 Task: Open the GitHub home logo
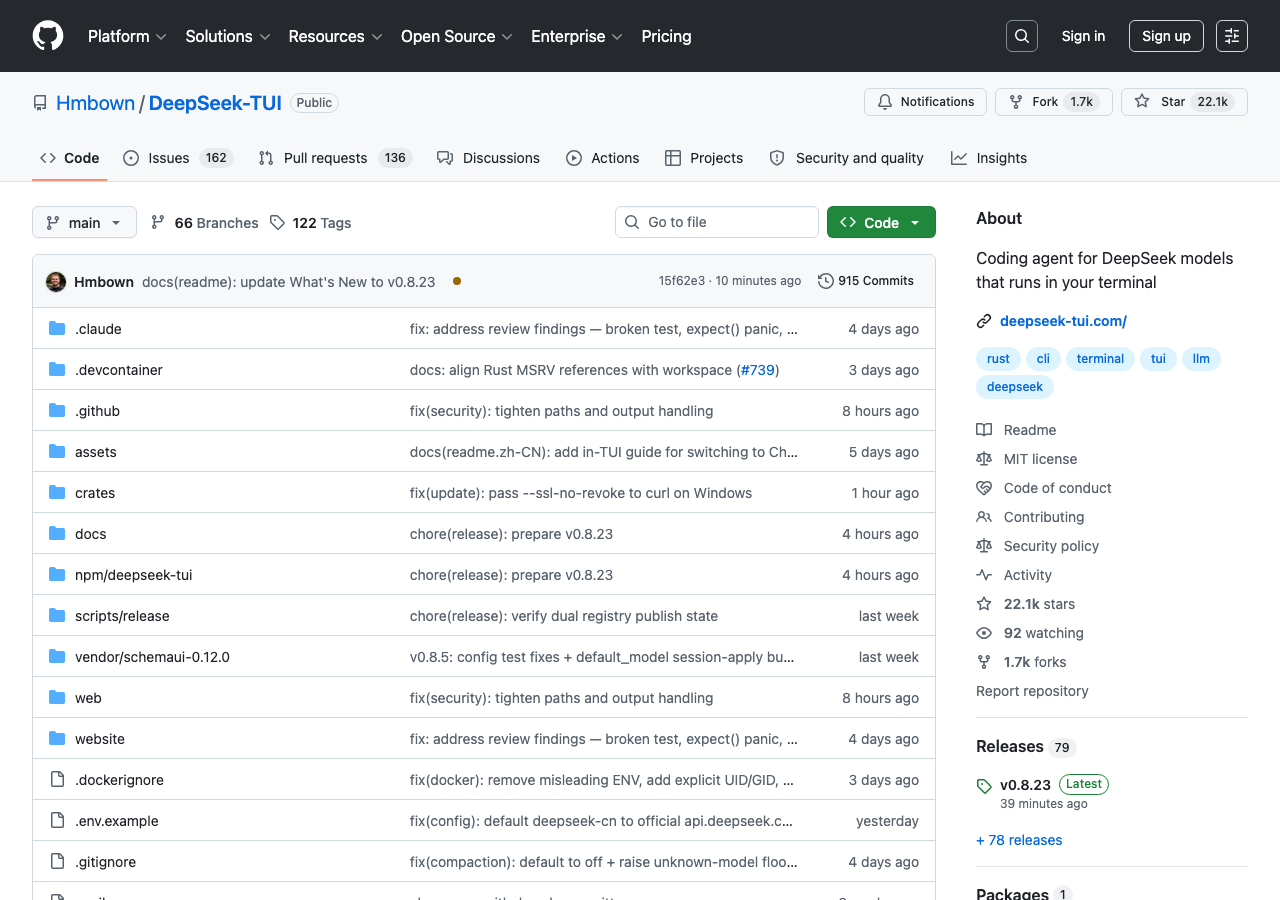(48, 36)
